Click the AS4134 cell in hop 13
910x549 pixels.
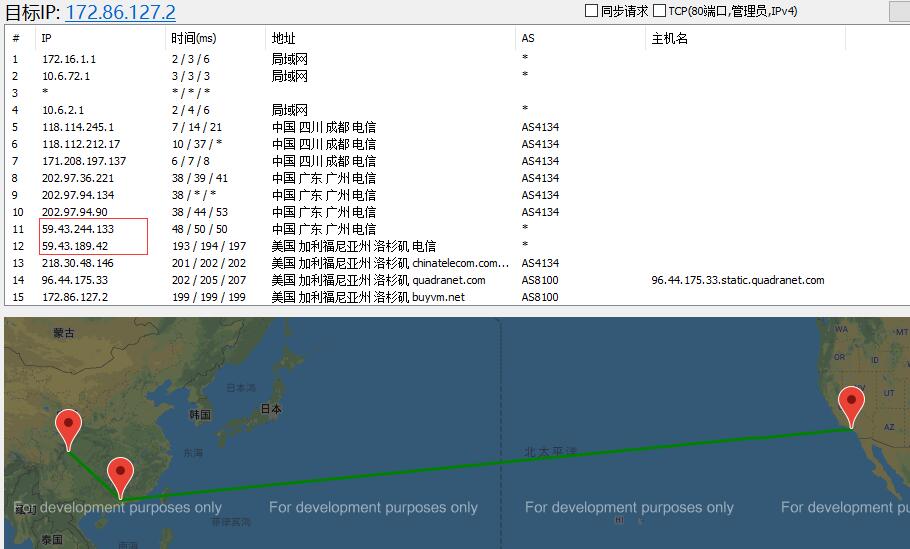tap(540, 263)
